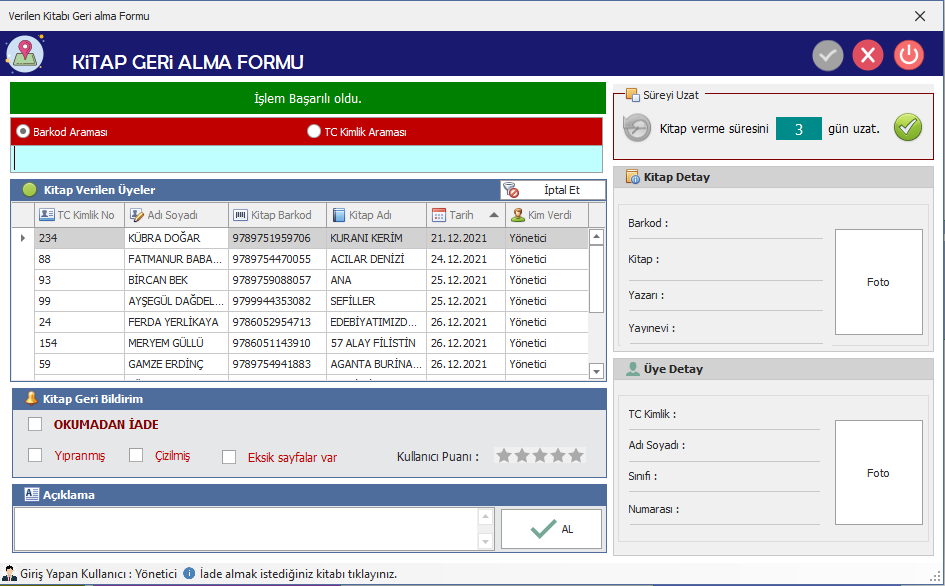
Task: Click the Açıklama box scroll down arrow
Action: (485, 541)
